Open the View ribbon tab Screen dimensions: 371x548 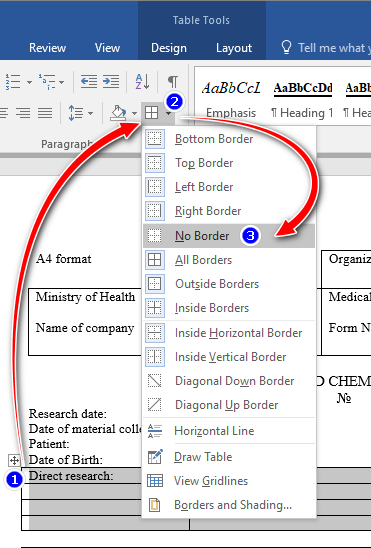pyautogui.click(x=107, y=48)
